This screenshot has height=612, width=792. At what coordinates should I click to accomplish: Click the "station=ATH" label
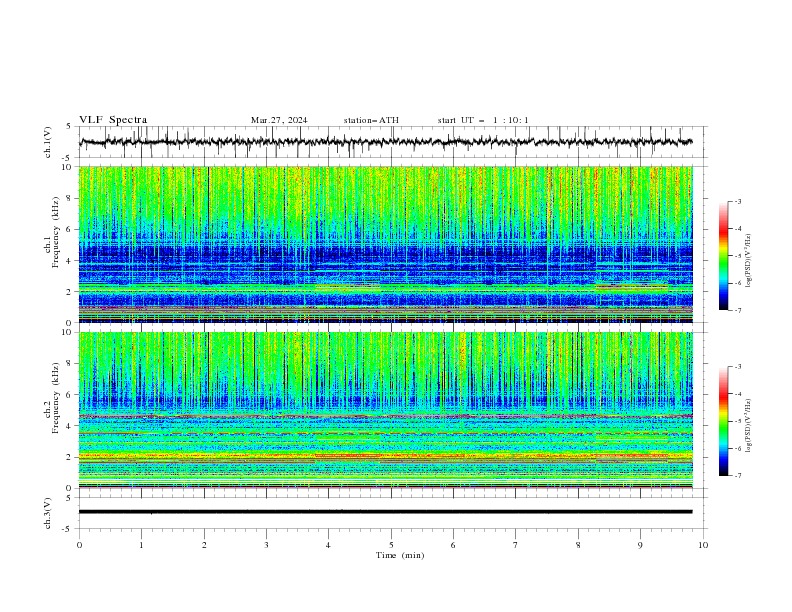(371, 120)
